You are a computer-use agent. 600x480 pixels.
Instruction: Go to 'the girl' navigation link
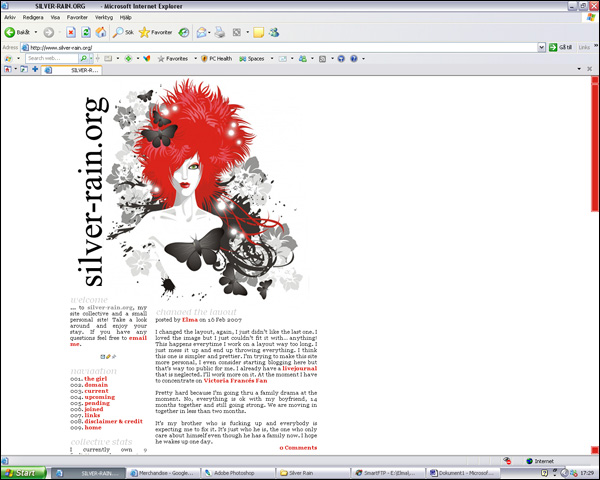(x=96, y=379)
